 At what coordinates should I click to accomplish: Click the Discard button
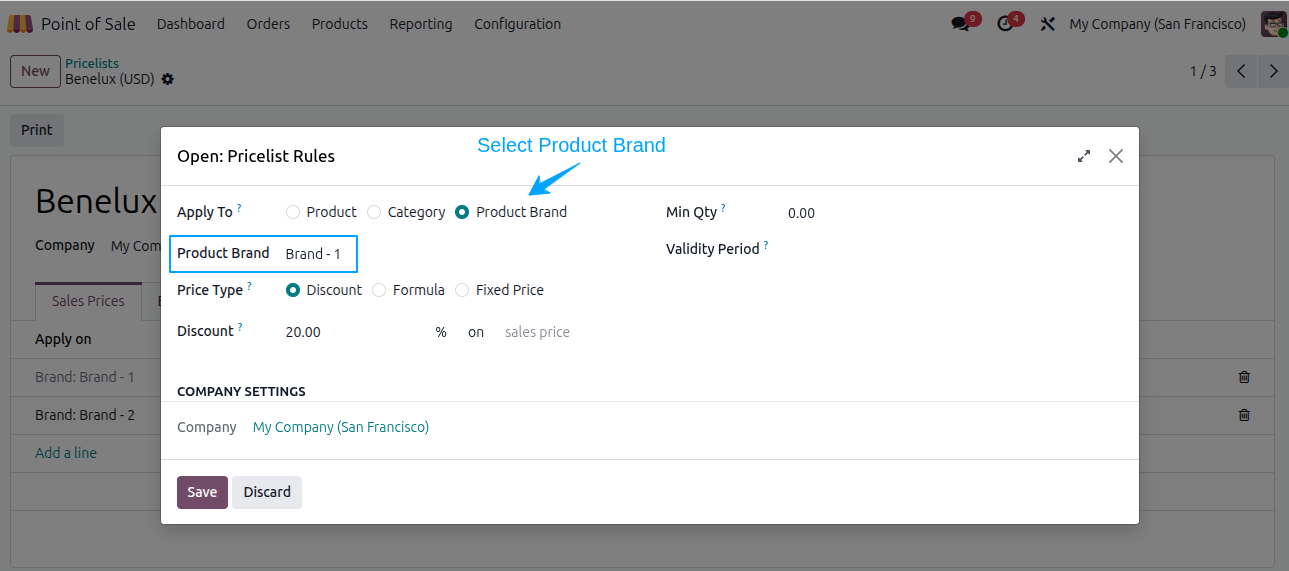click(x=267, y=492)
